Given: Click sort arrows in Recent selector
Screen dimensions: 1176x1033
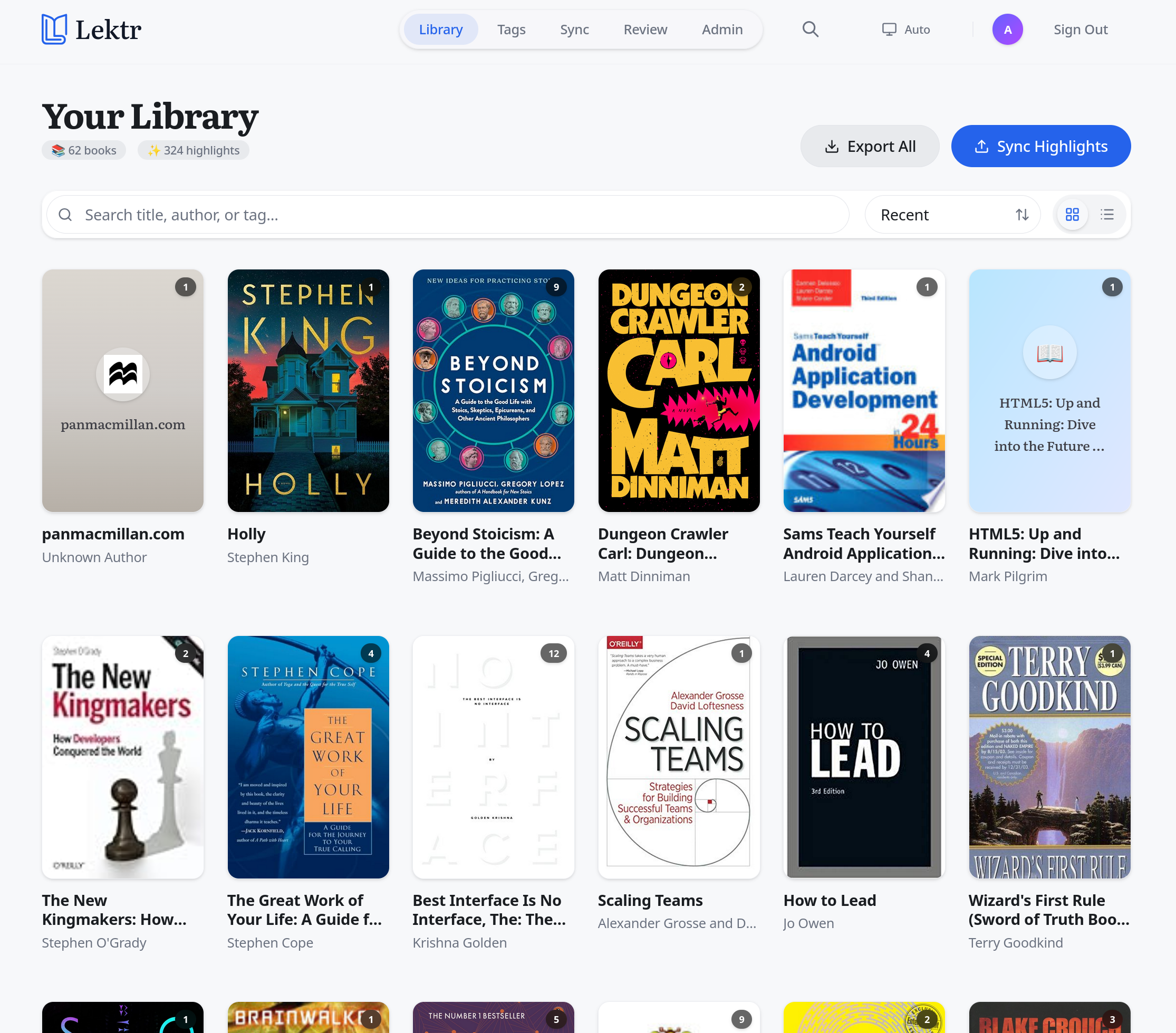Looking at the screenshot, I should tap(1022, 215).
